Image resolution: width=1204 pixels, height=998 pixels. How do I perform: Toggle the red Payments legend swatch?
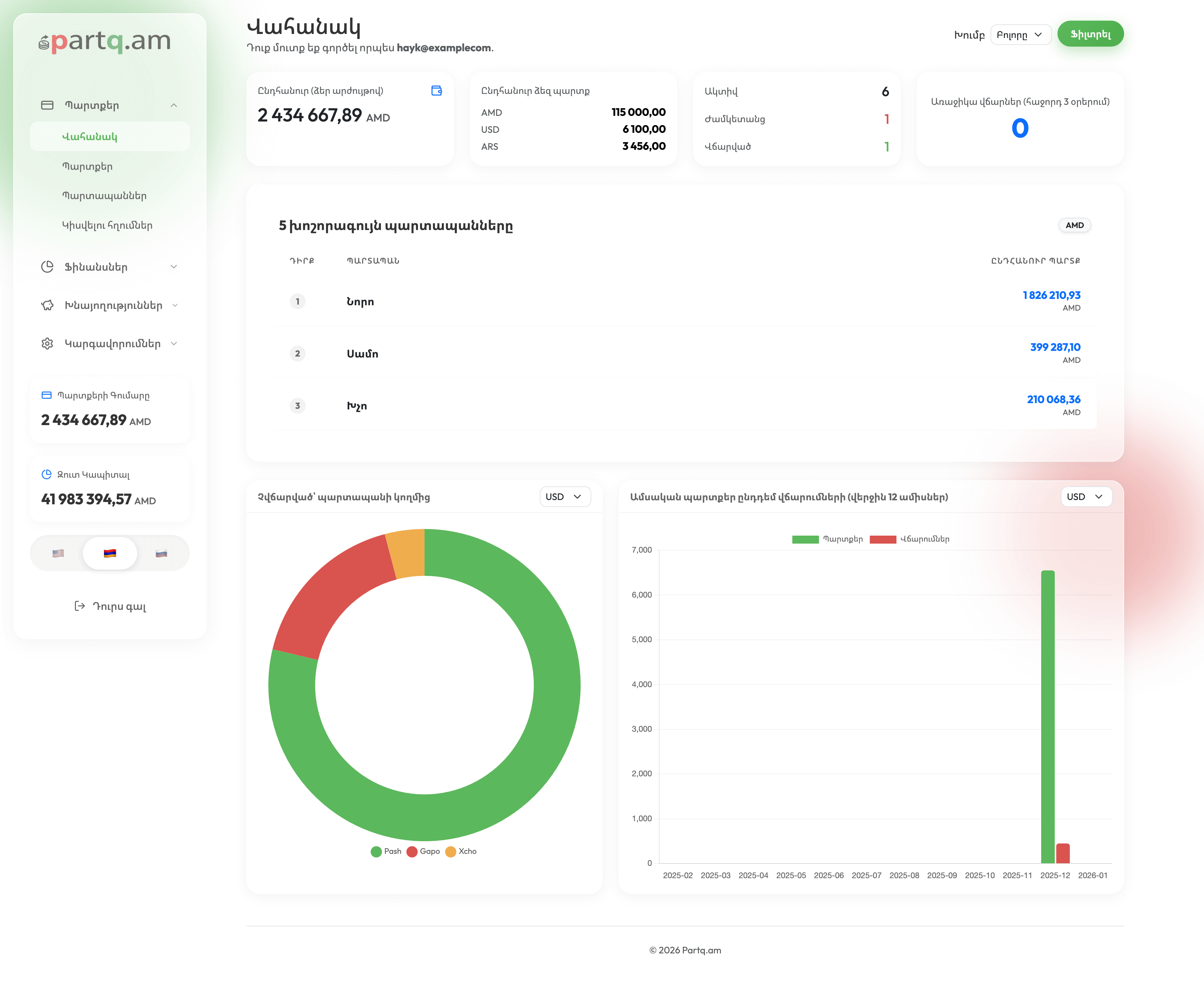882,539
